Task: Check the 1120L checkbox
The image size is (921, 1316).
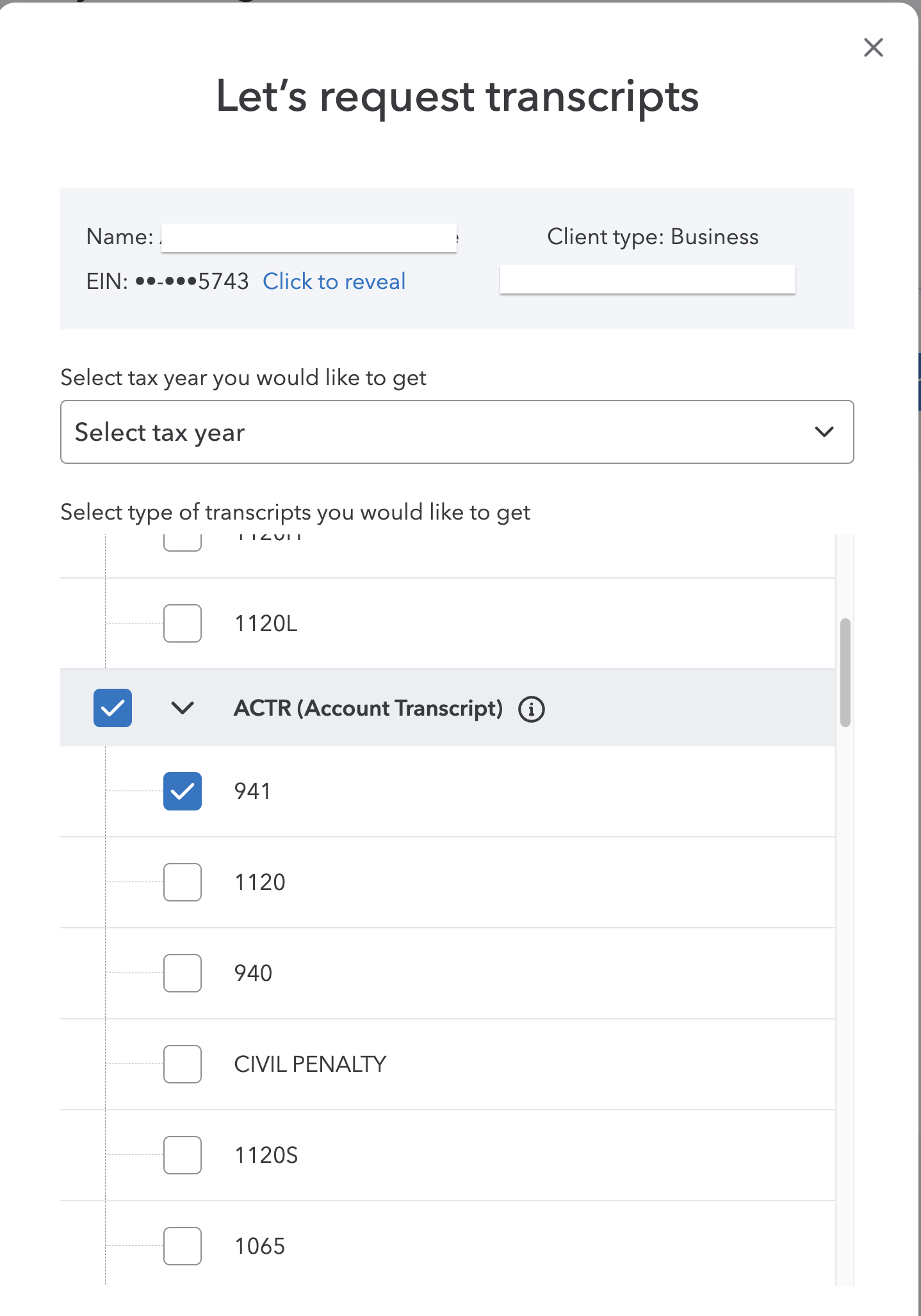Action: [183, 623]
